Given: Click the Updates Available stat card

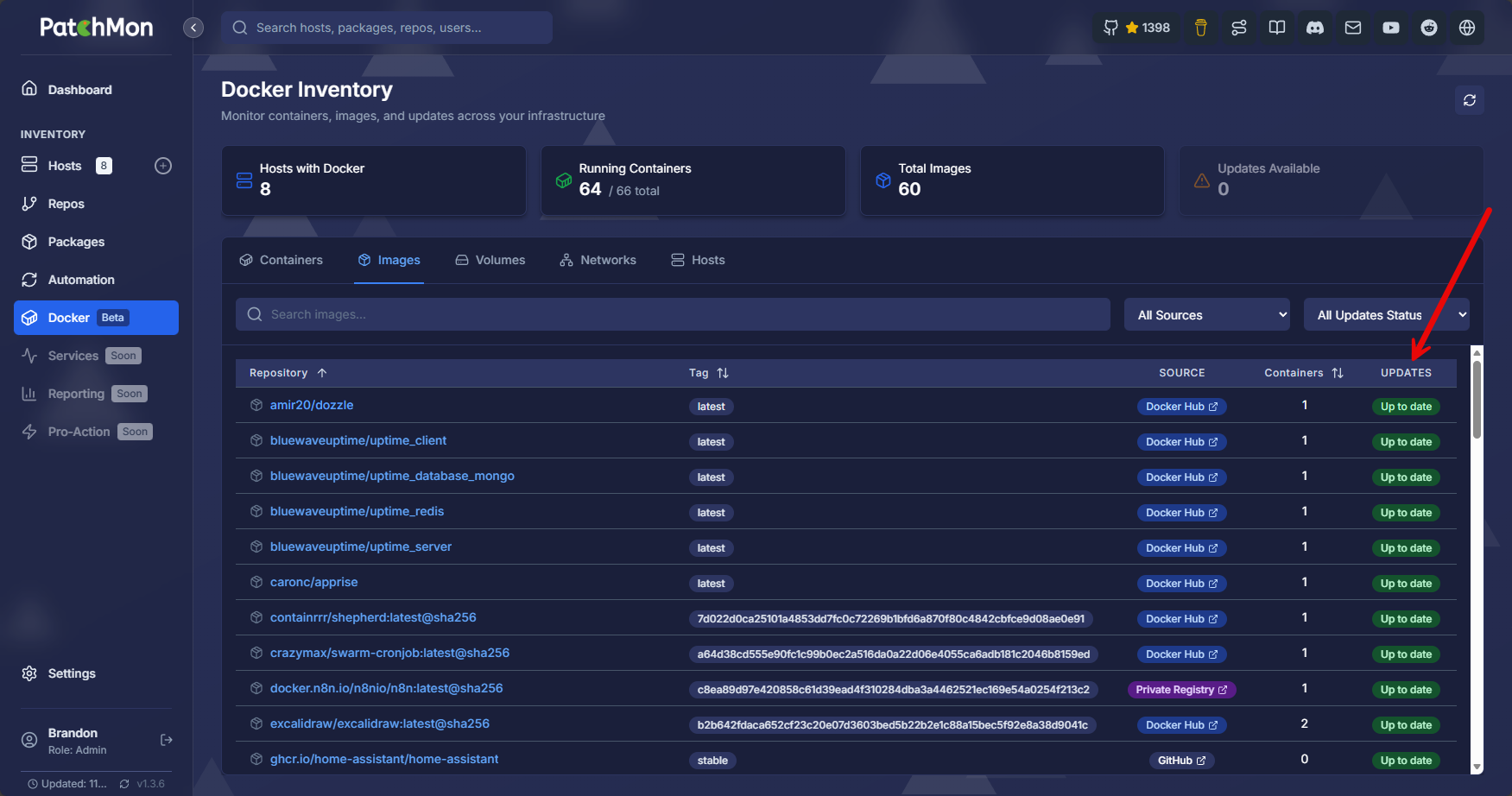Looking at the screenshot, I should [x=1332, y=180].
